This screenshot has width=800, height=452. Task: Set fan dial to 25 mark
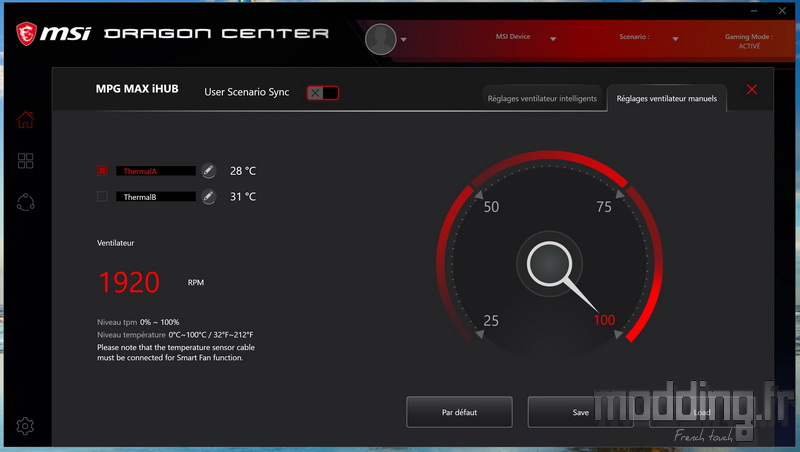point(491,320)
